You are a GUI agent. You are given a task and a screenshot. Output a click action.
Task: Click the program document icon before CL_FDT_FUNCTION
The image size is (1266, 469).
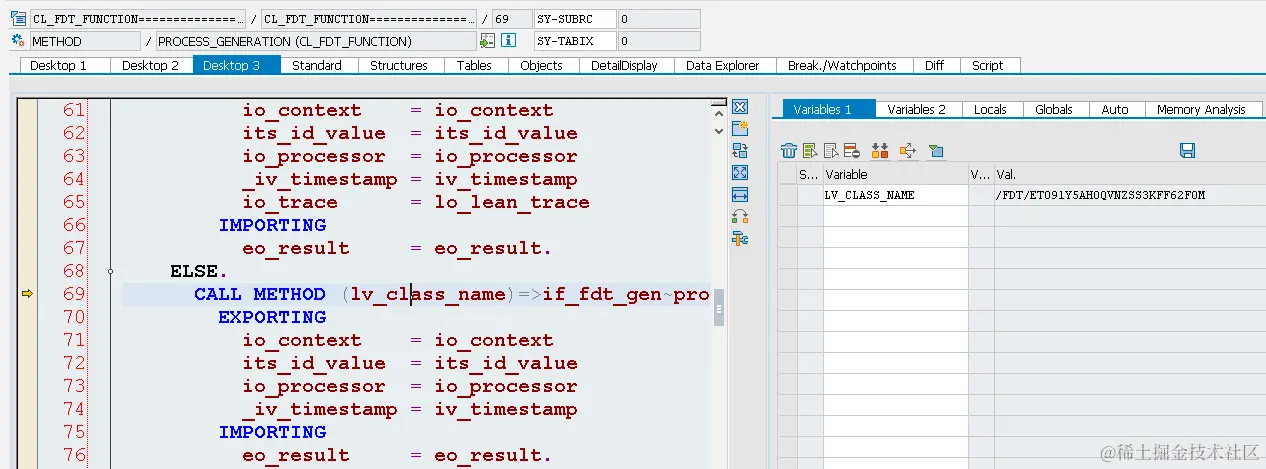(18, 18)
